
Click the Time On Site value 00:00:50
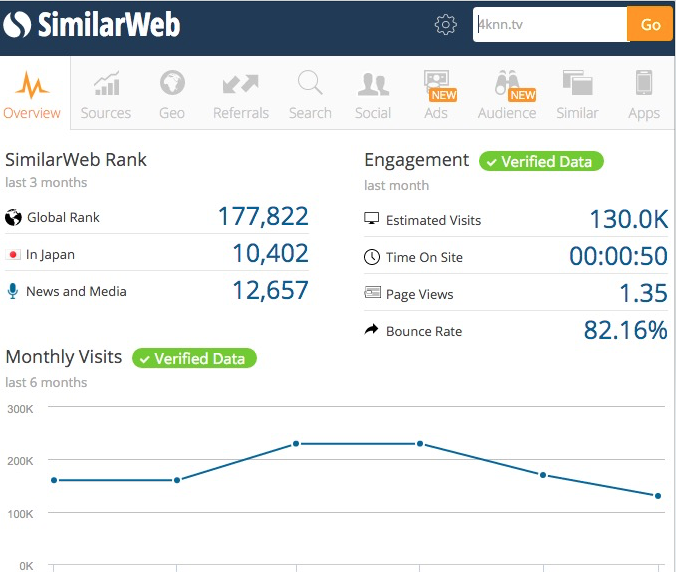click(x=618, y=256)
